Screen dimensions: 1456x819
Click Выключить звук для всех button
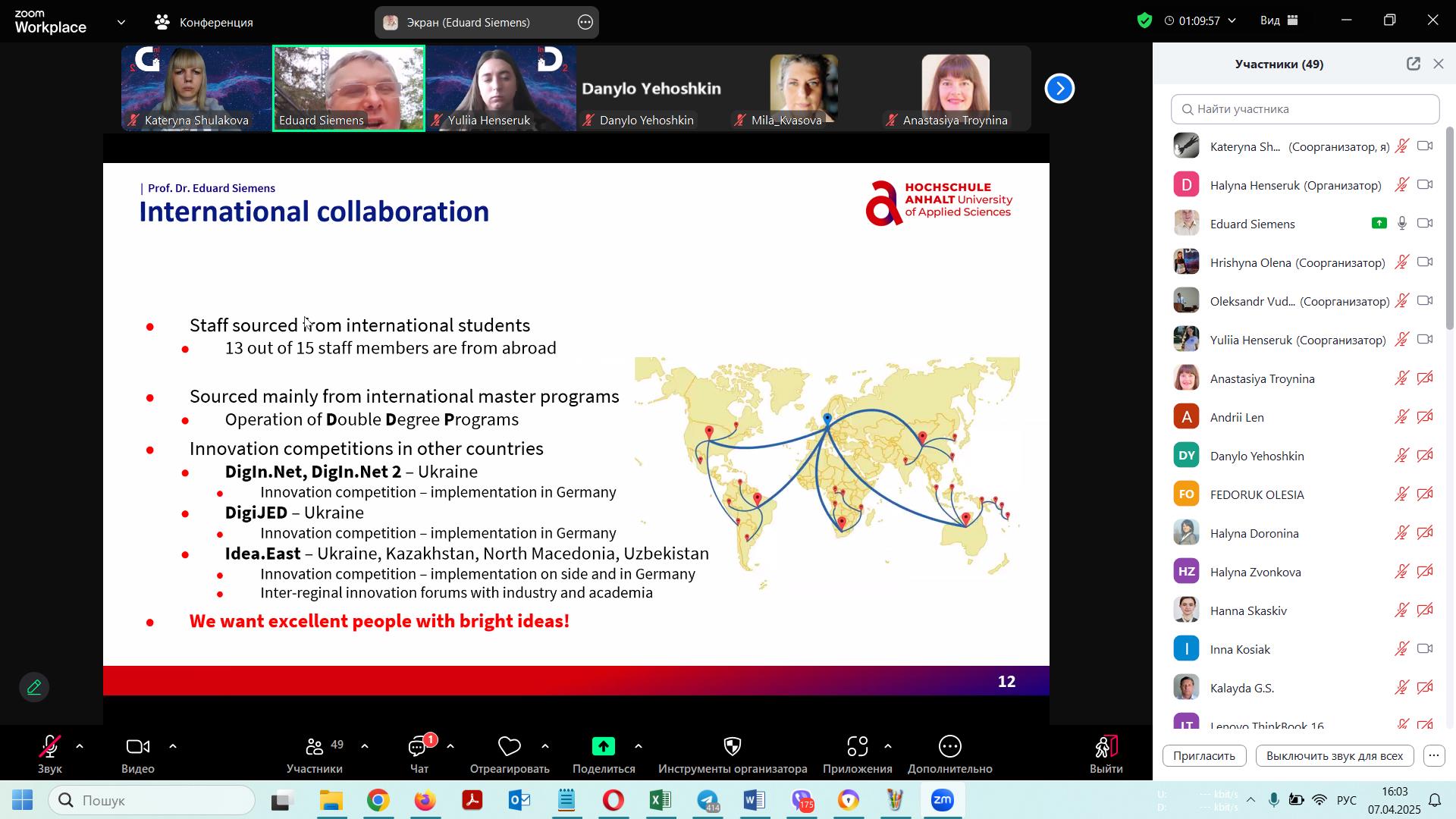coord(1334,756)
